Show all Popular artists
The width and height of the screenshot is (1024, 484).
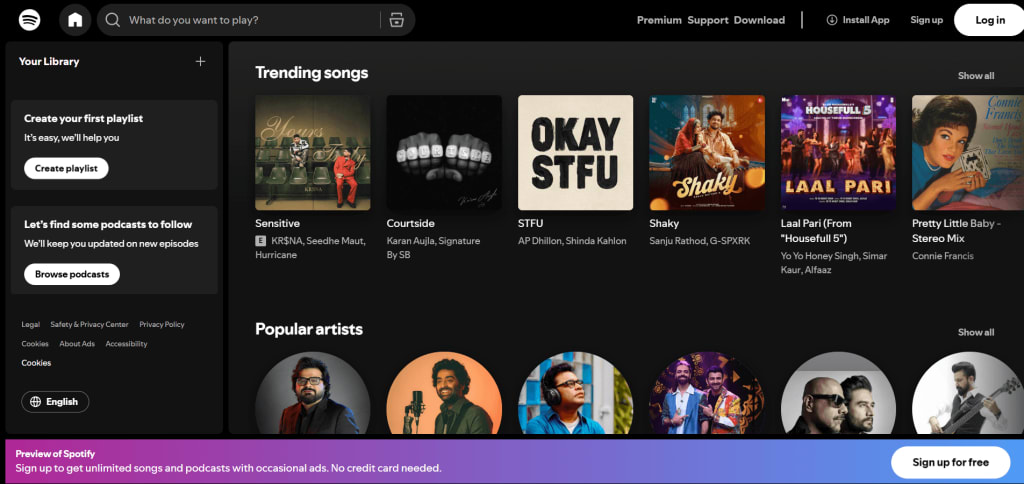[976, 332]
